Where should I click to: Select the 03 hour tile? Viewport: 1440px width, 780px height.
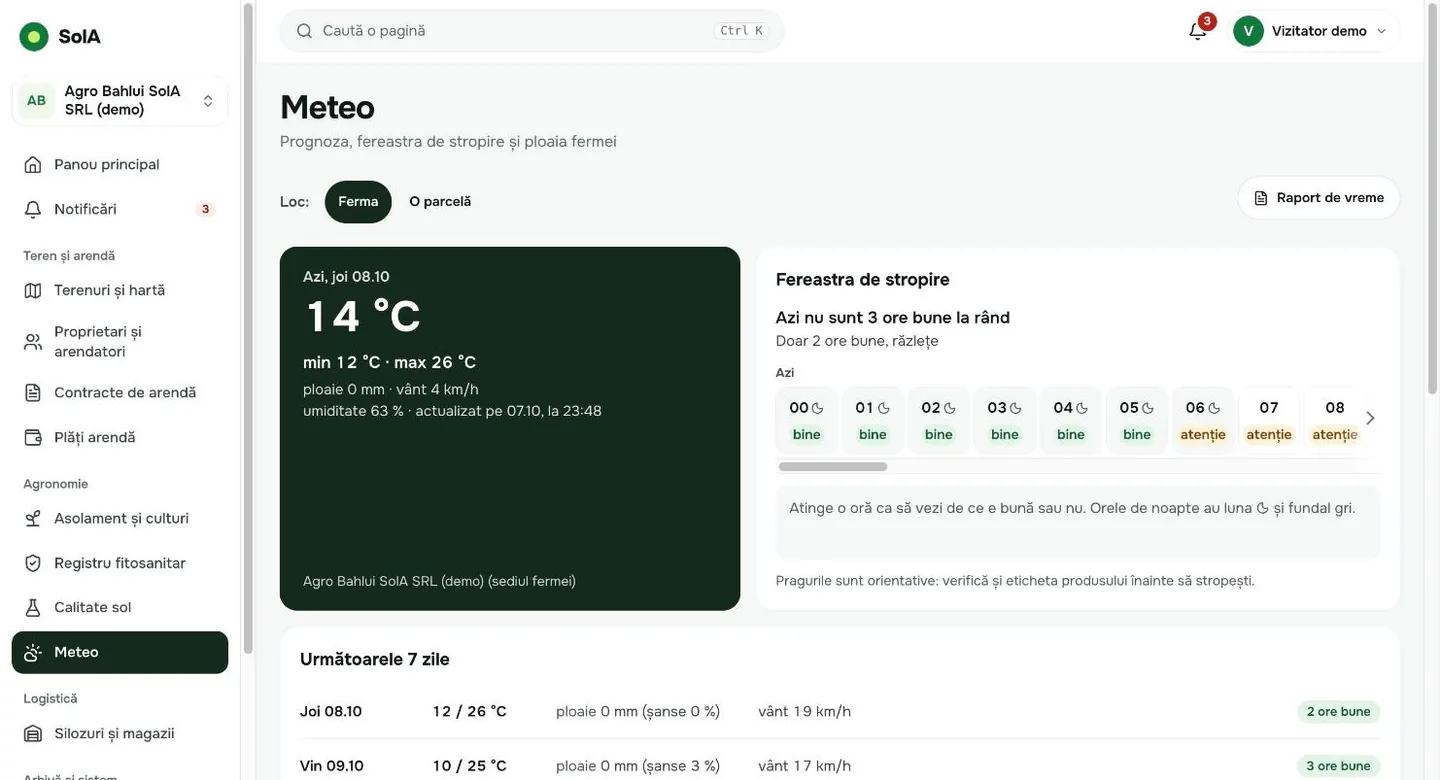[1004, 420]
